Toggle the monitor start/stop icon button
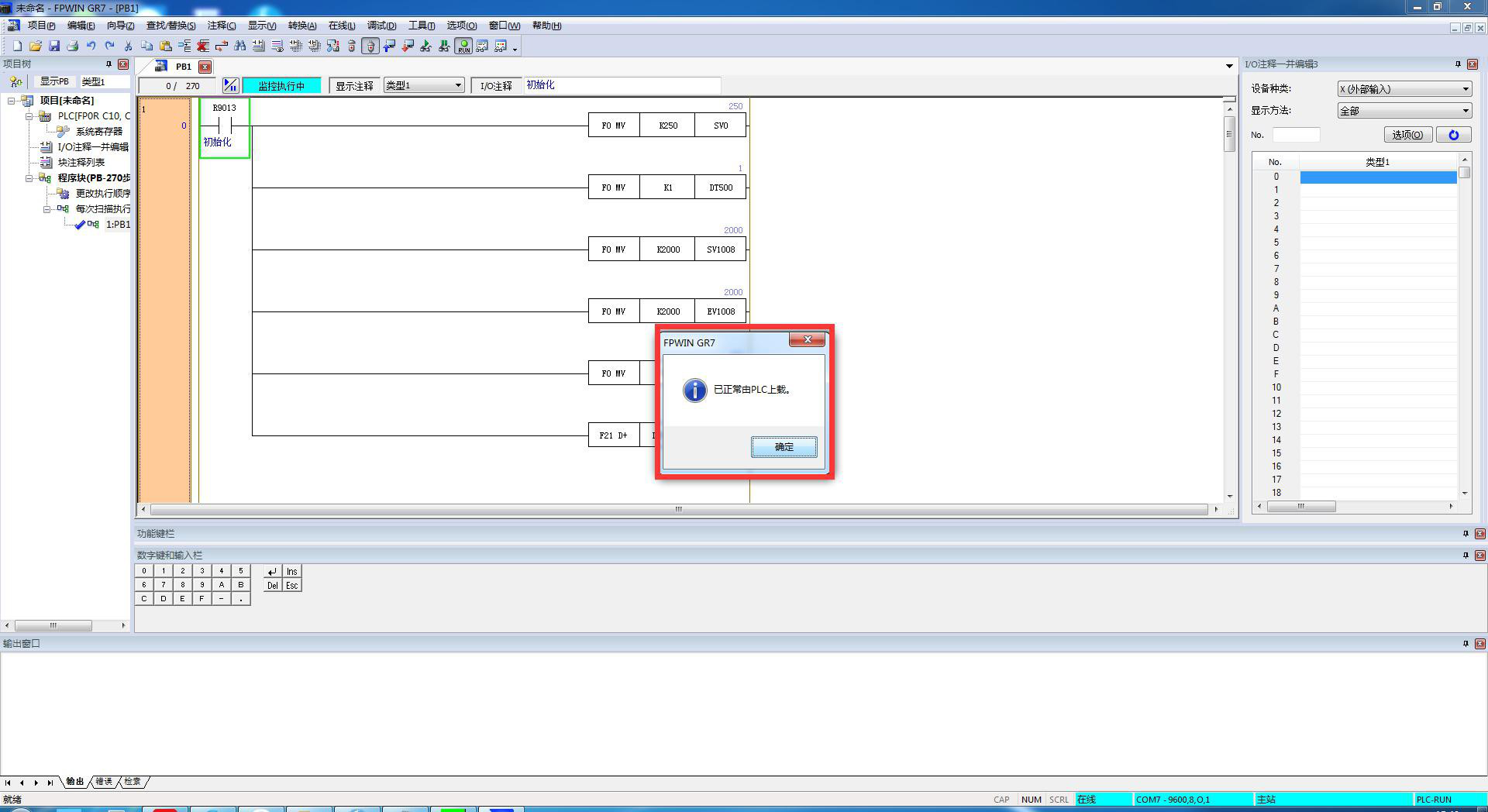Image resolution: width=1488 pixels, height=812 pixels. pyautogui.click(x=230, y=85)
